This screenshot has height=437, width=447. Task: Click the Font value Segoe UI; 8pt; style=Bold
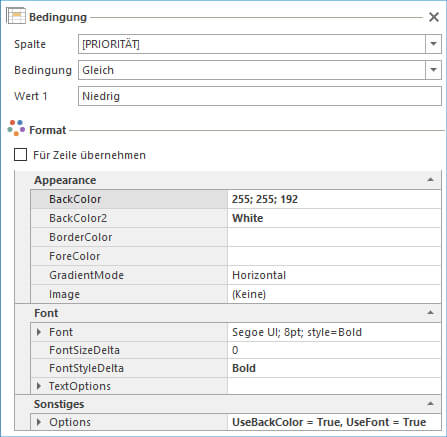297,332
